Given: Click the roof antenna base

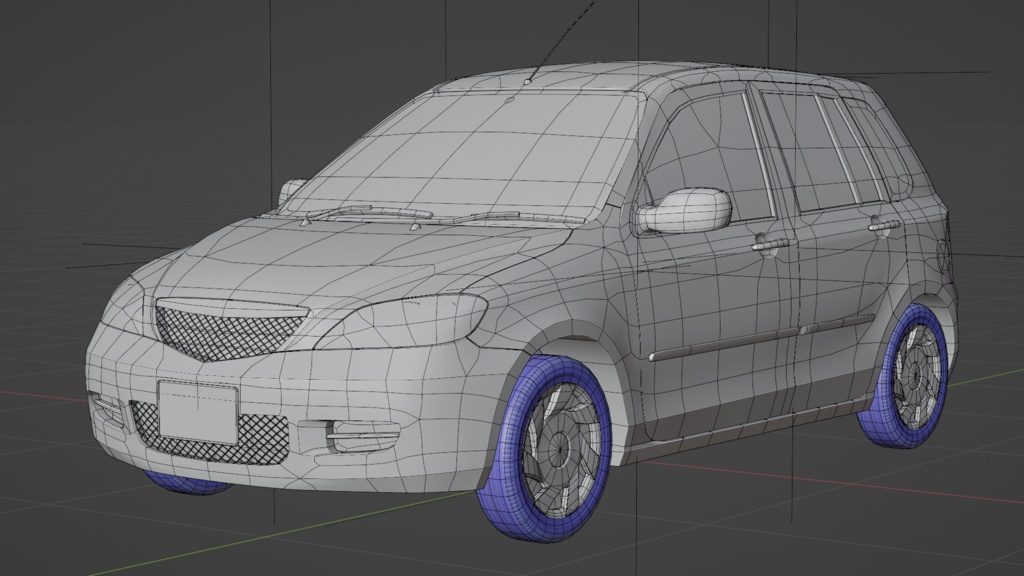Looking at the screenshot, I should click(526, 82).
